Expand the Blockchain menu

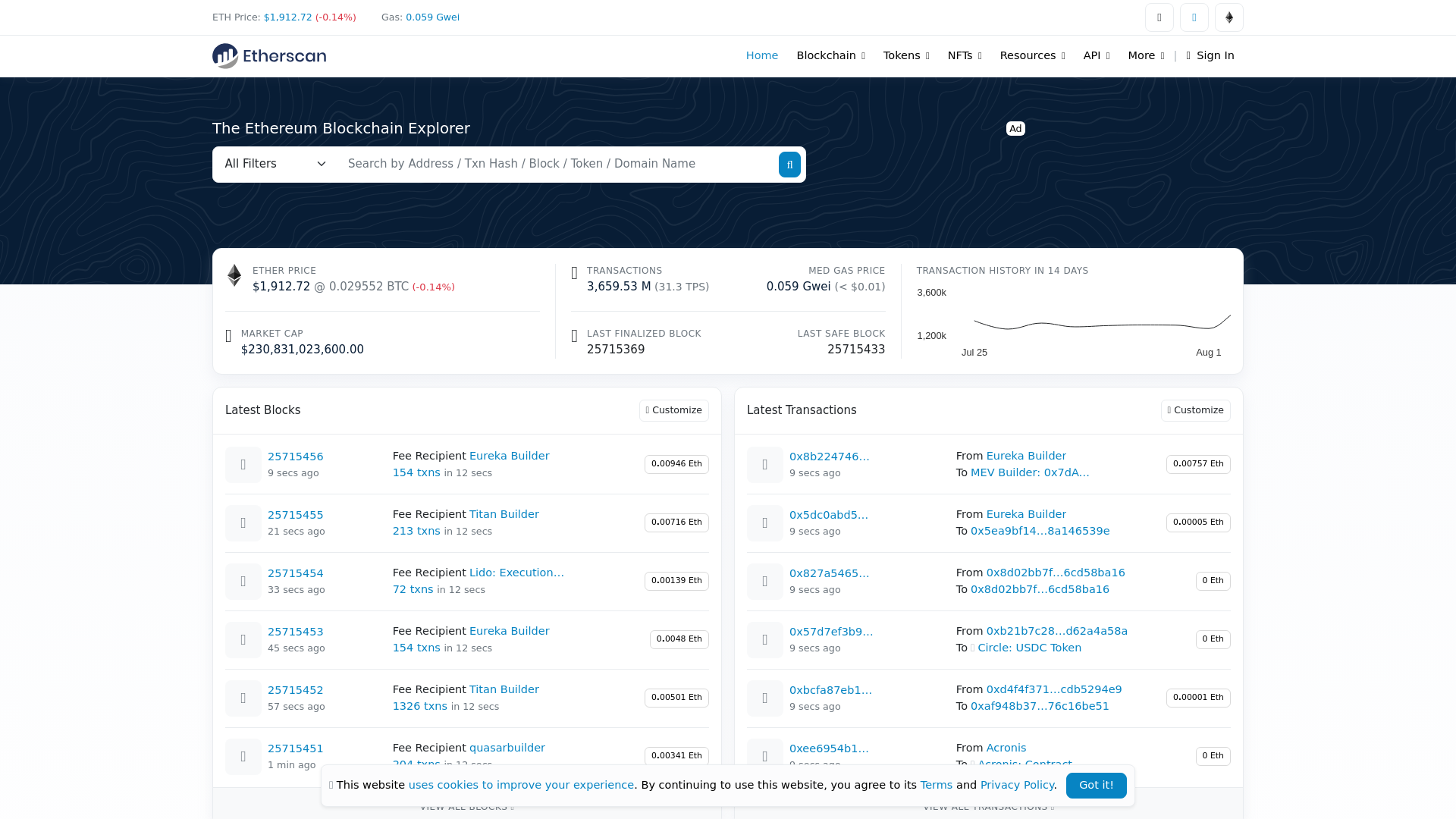coord(830,55)
